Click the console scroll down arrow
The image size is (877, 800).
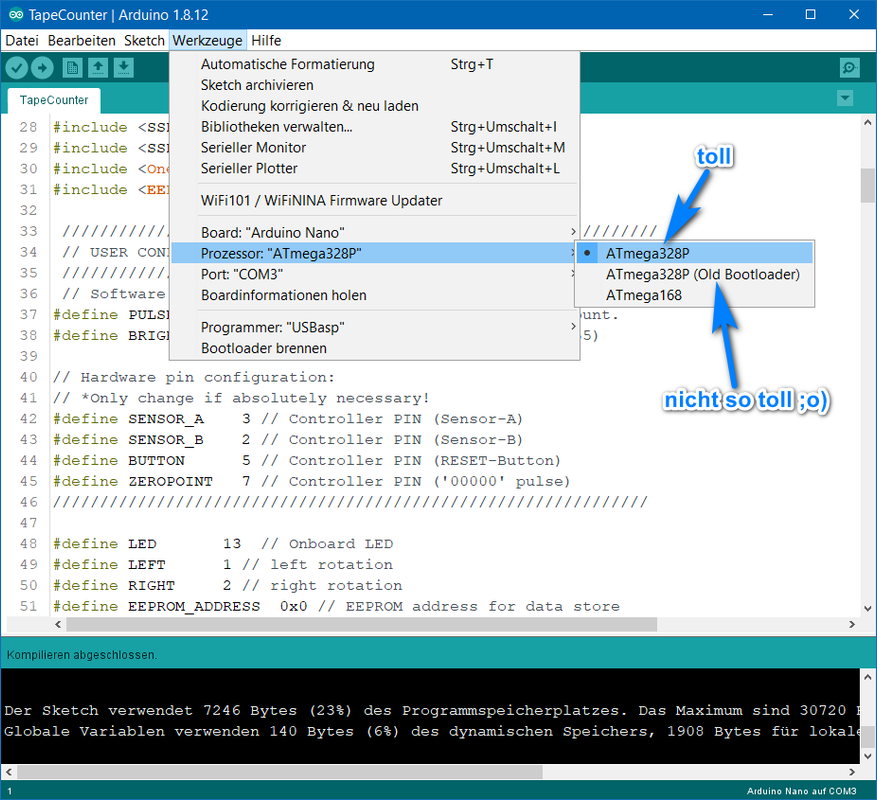867,756
